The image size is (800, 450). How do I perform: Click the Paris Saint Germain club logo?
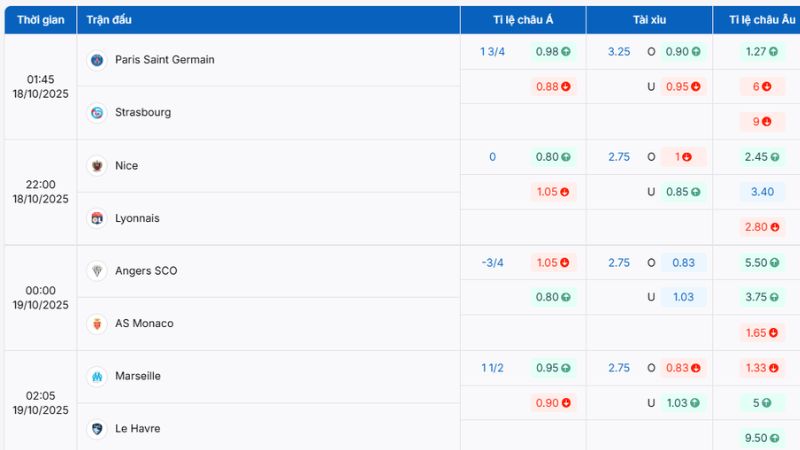97,60
